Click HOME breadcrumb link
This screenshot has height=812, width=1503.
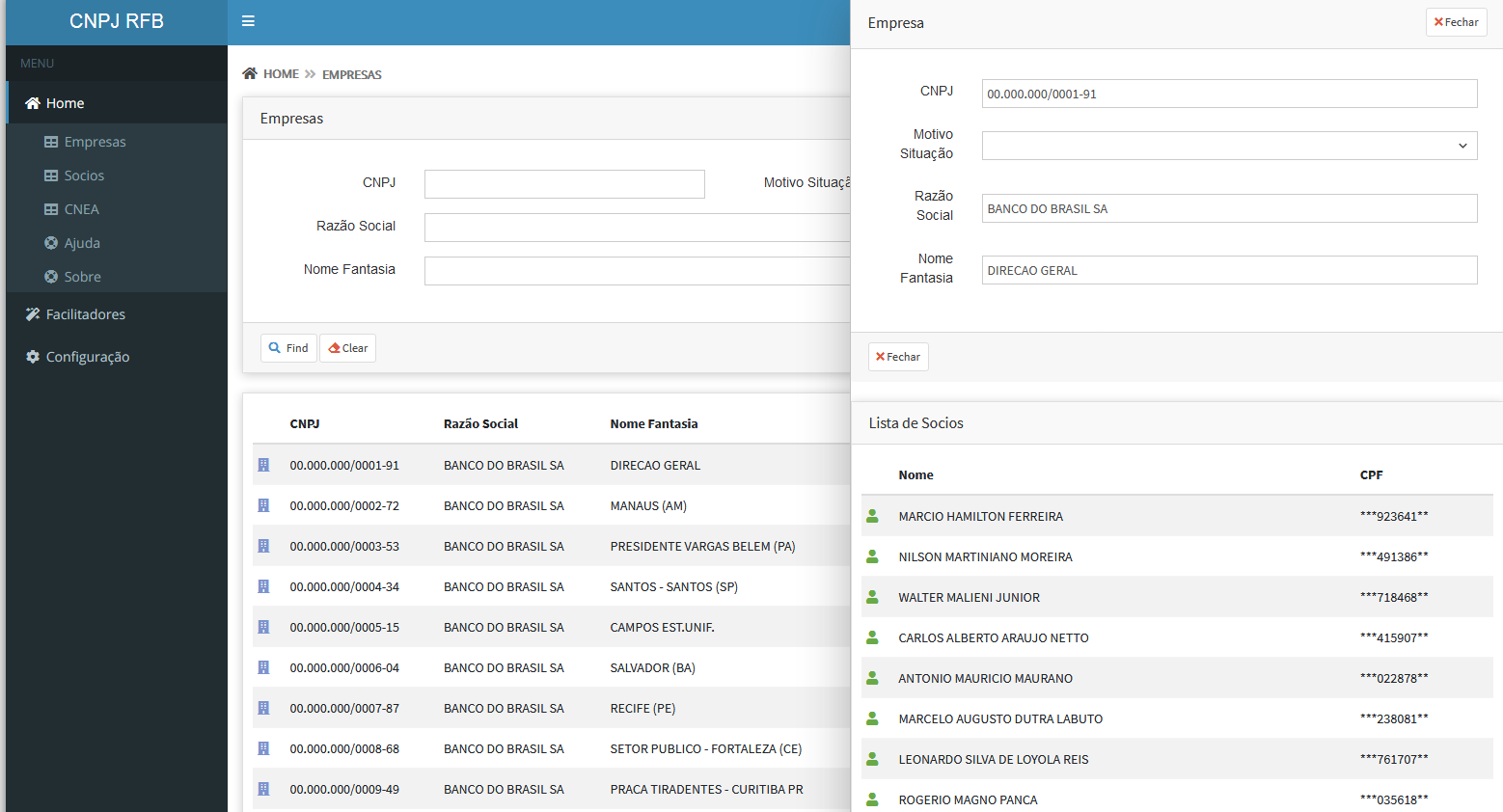point(281,74)
